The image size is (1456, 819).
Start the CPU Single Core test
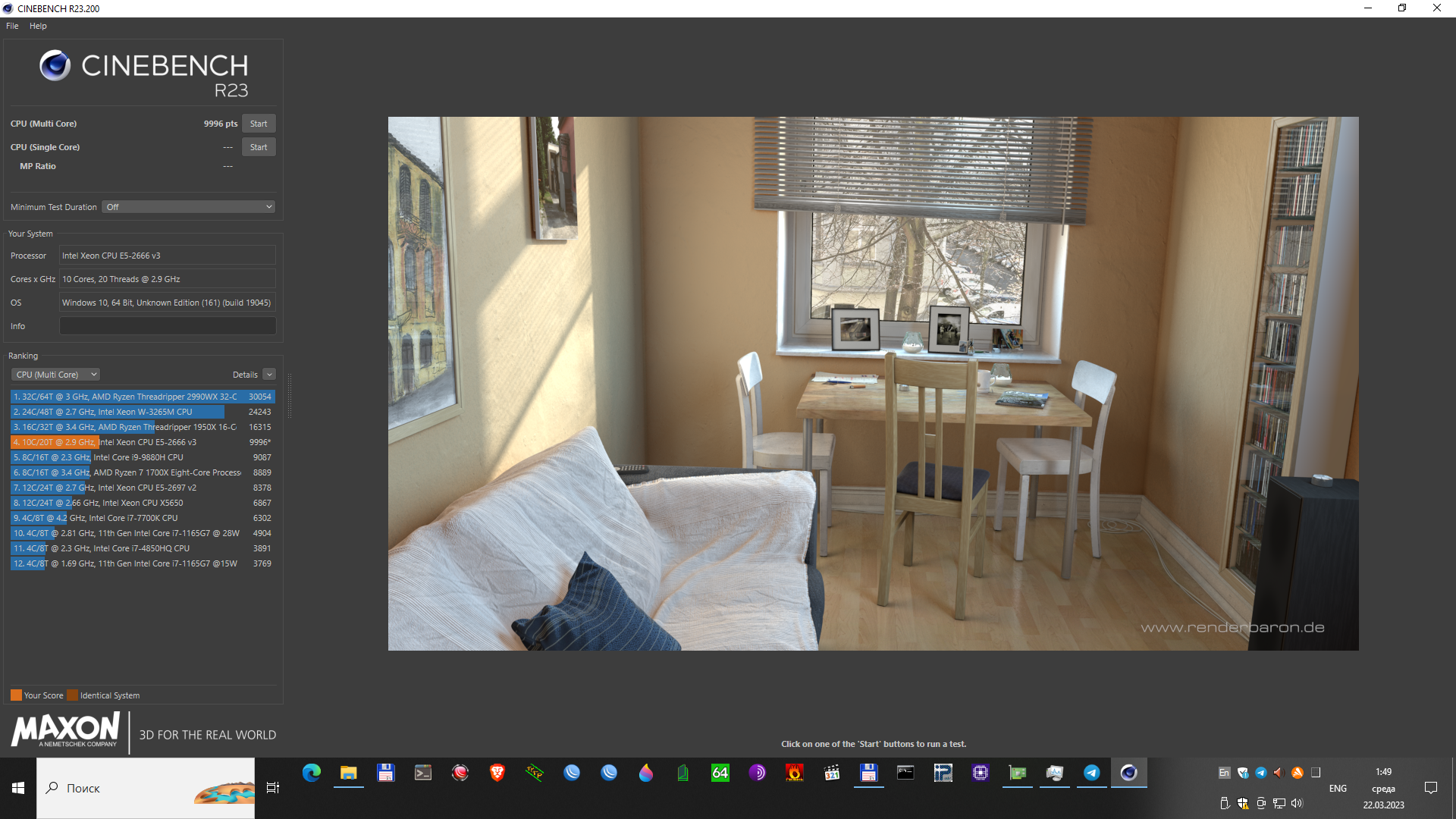259,147
